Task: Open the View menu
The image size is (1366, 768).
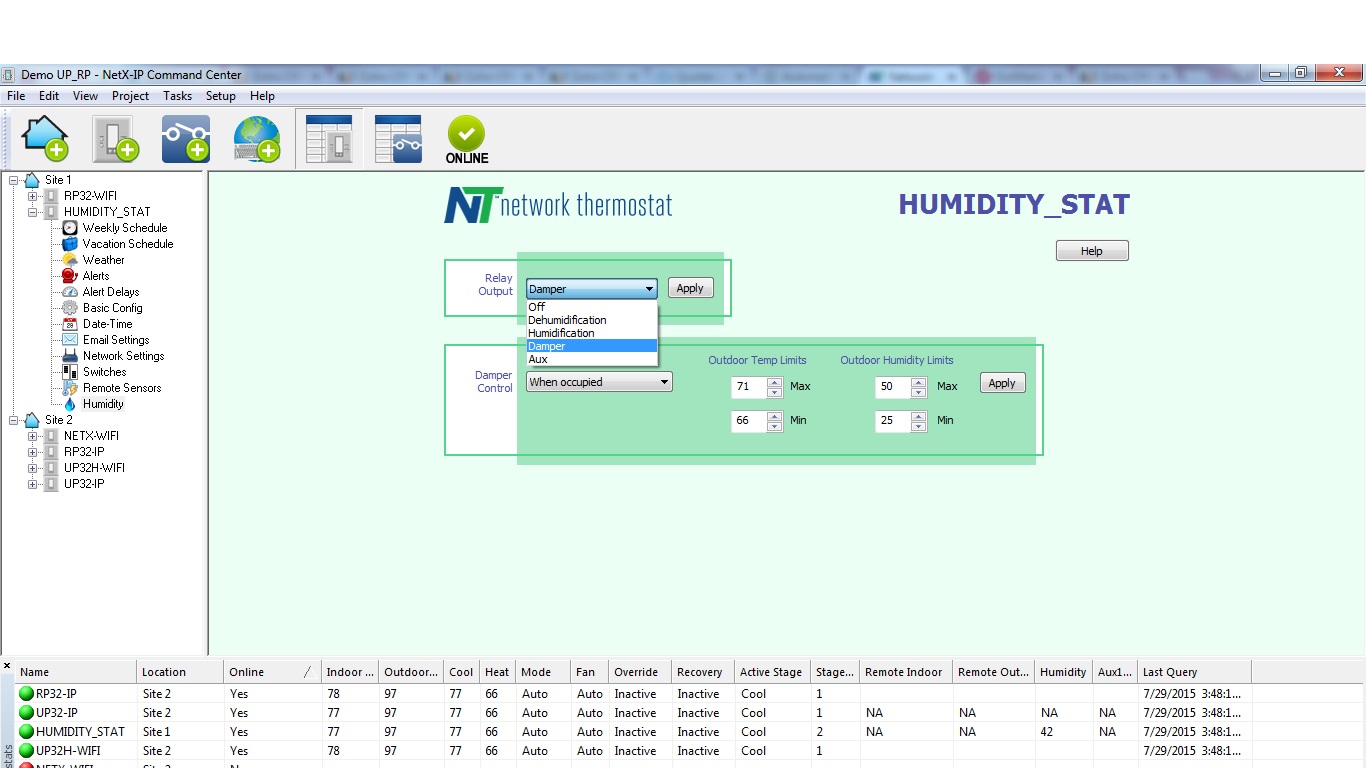Action: (85, 96)
